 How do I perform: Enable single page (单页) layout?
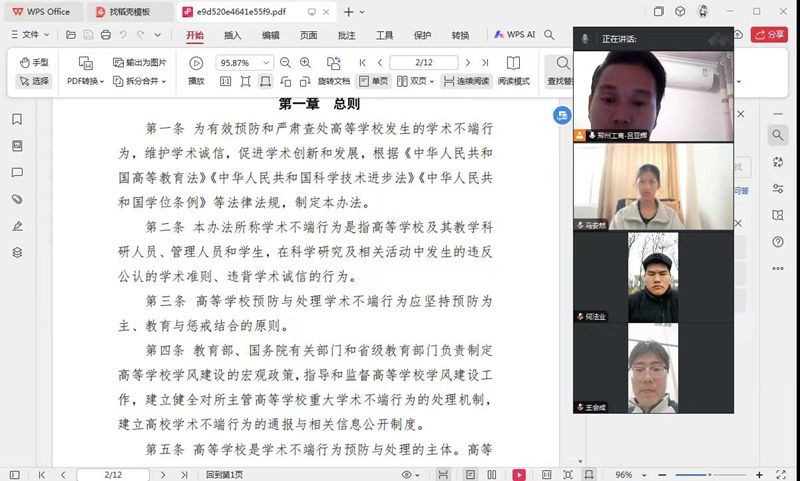(373, 81)
